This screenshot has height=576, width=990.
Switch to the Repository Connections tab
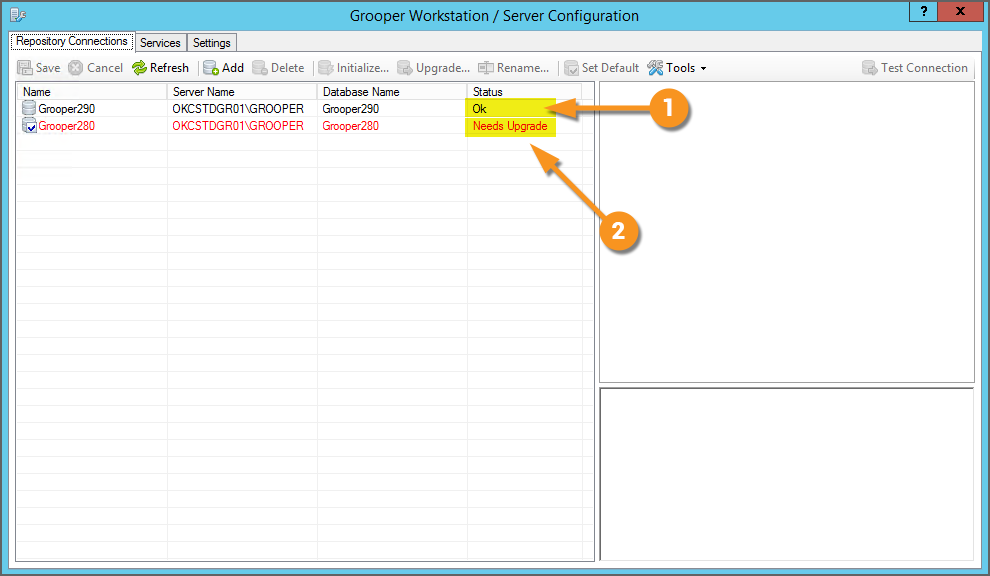pos(72,41)
